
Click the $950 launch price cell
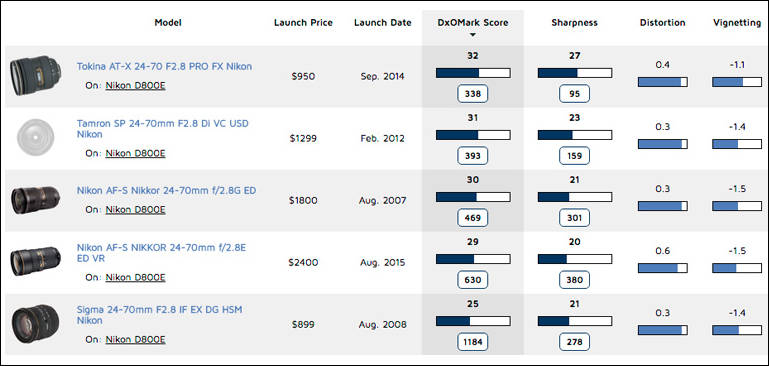(303, 77)
